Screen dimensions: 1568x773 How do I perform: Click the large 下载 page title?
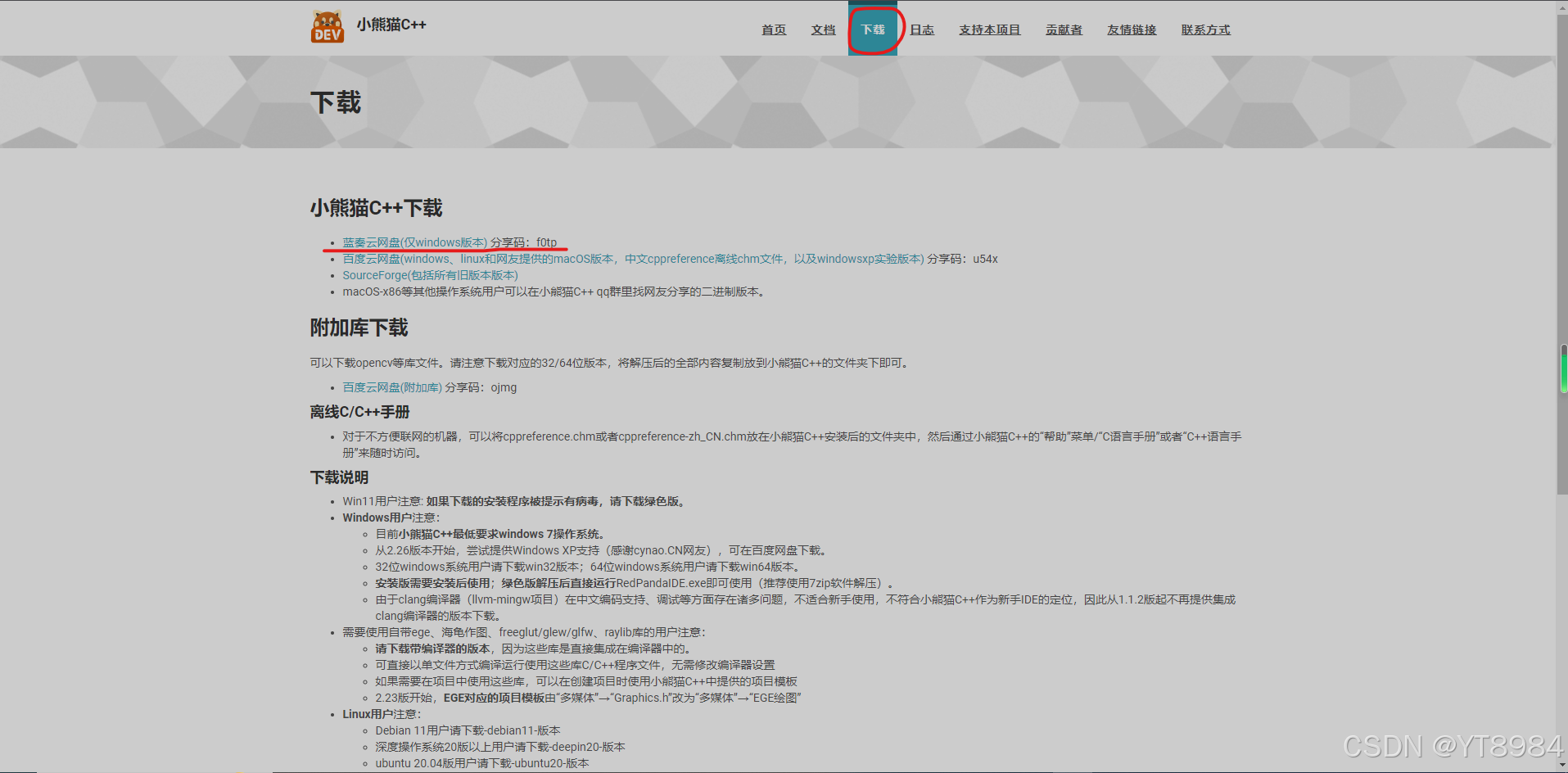(336, 102)
